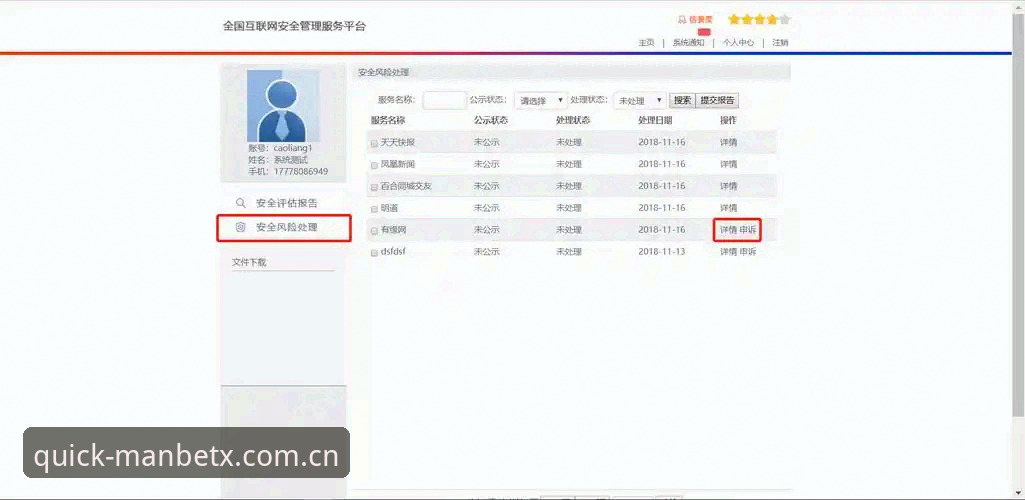Click the 搜索 button
The image size is (1025, 500).
(x=682, y=101)
